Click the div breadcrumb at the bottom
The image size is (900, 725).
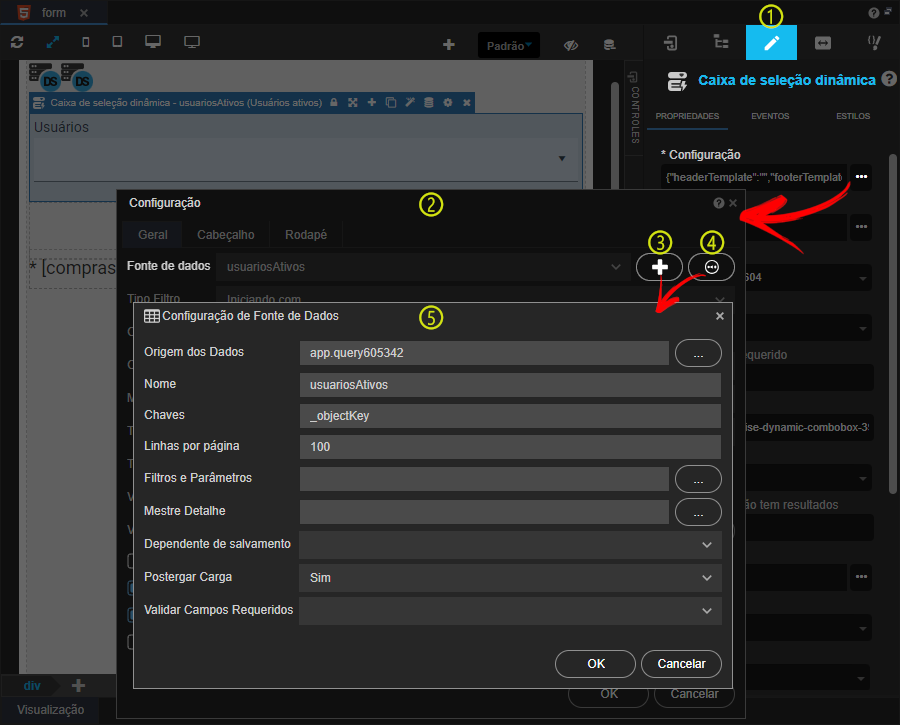pos(32,685)
